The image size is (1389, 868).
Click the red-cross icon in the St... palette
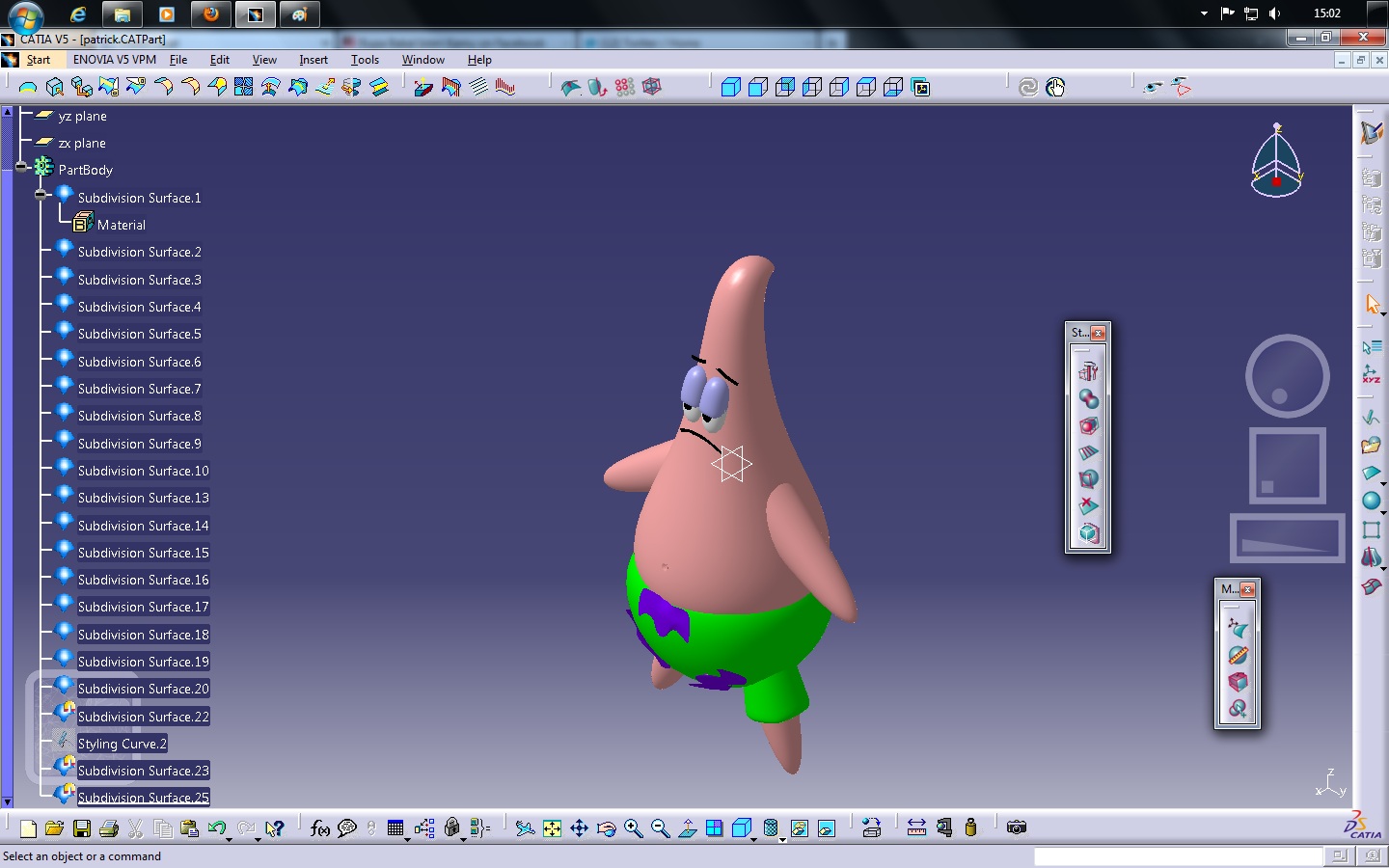(1088, 505)
